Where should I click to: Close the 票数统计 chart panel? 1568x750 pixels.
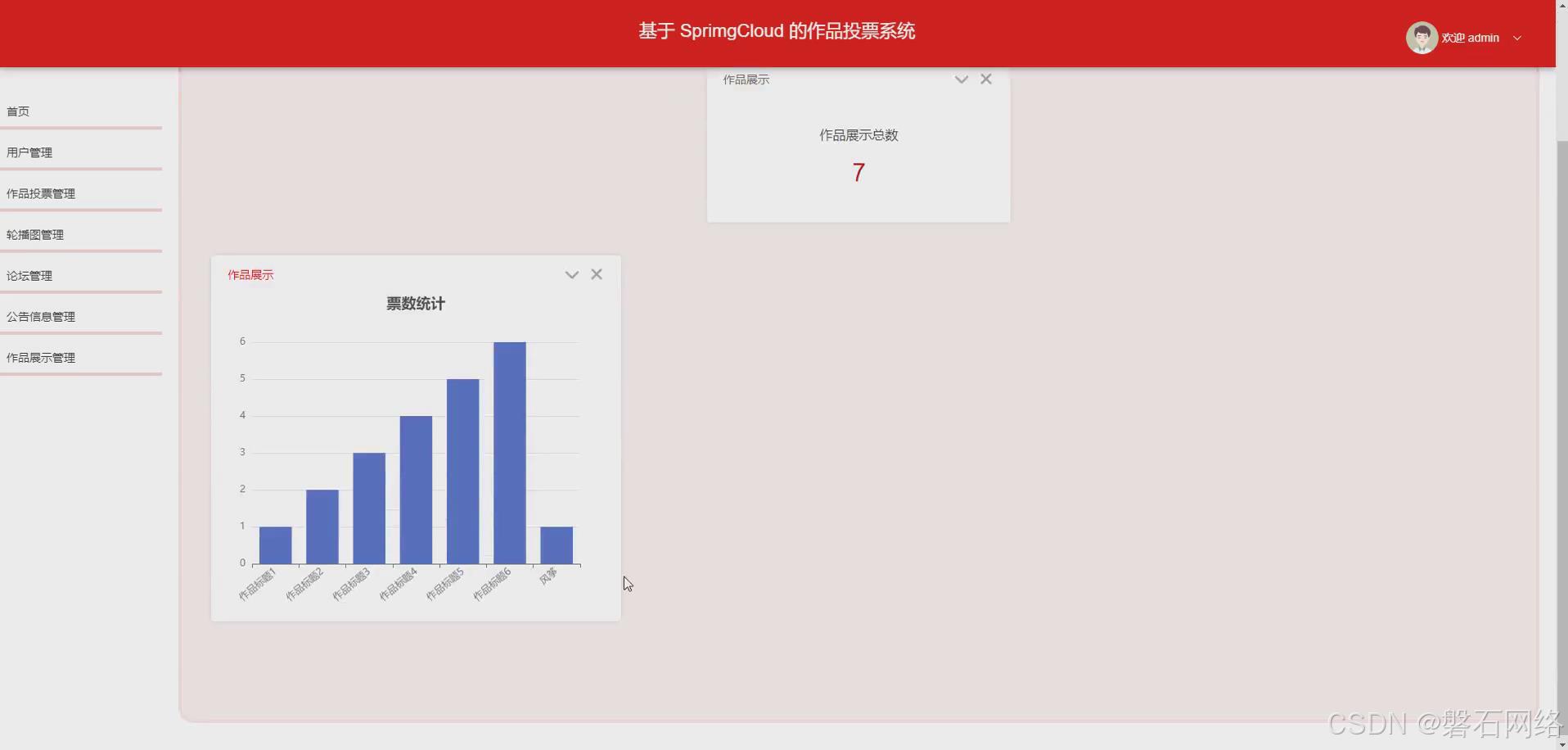click(597, 273)
